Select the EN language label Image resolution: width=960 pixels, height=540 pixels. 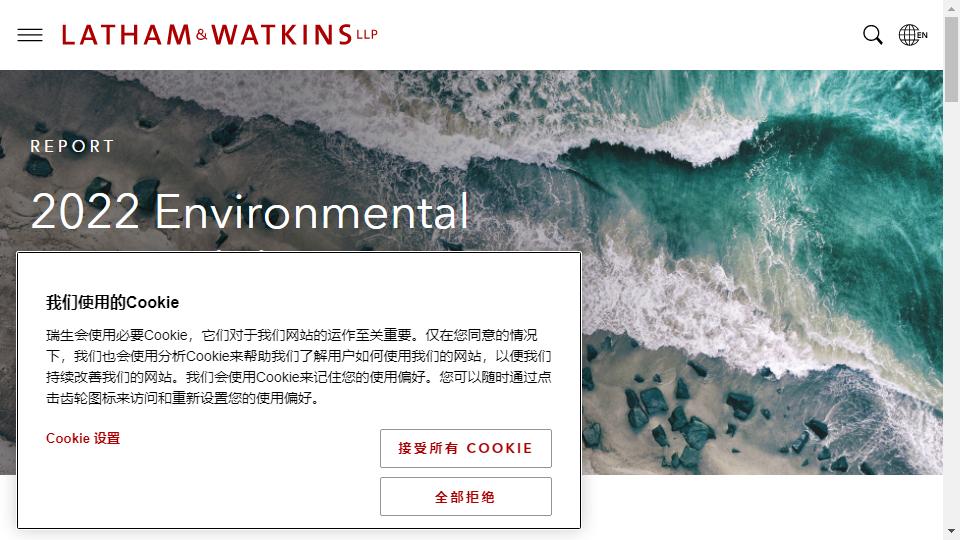point(922,36)
